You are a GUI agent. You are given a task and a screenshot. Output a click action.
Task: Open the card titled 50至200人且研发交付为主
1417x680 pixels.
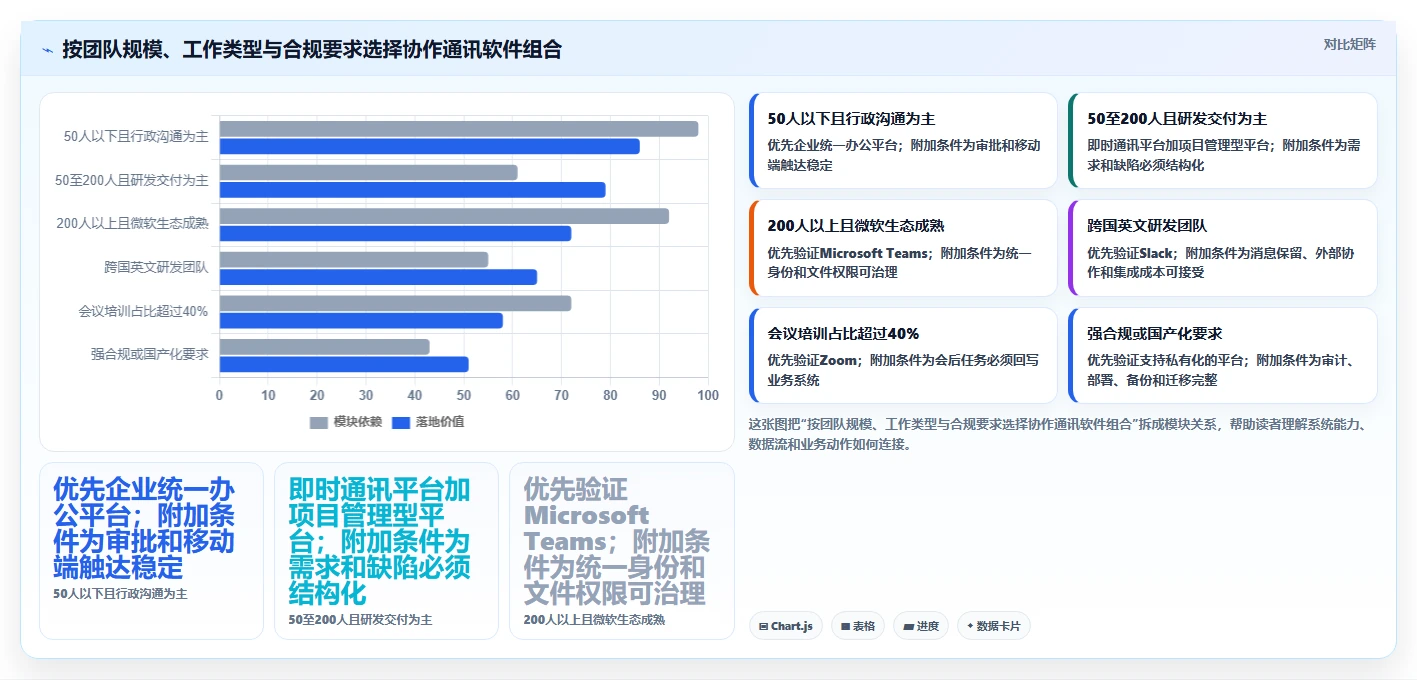coord(1223,141)
